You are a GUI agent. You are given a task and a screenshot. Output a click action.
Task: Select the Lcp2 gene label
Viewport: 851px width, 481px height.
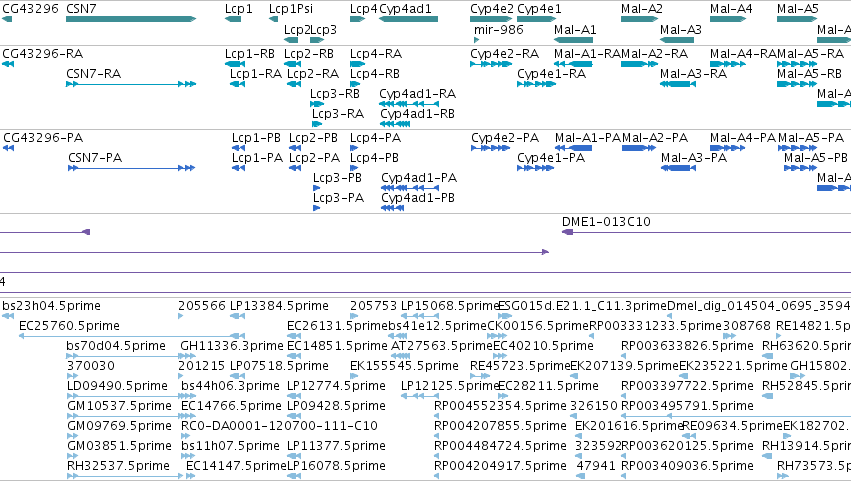click(x=297, y=29)
